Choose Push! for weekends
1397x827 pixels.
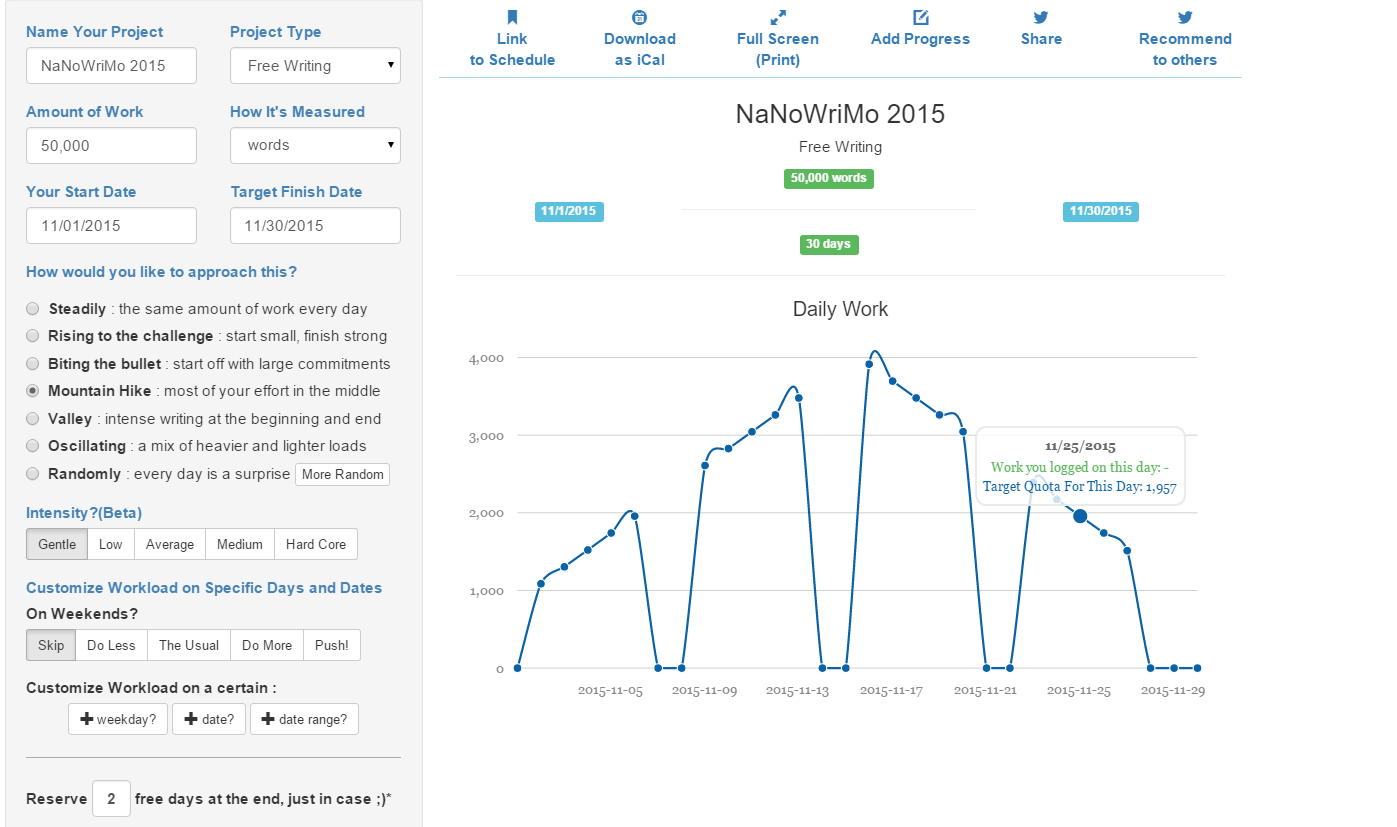(x=332, y=645)
